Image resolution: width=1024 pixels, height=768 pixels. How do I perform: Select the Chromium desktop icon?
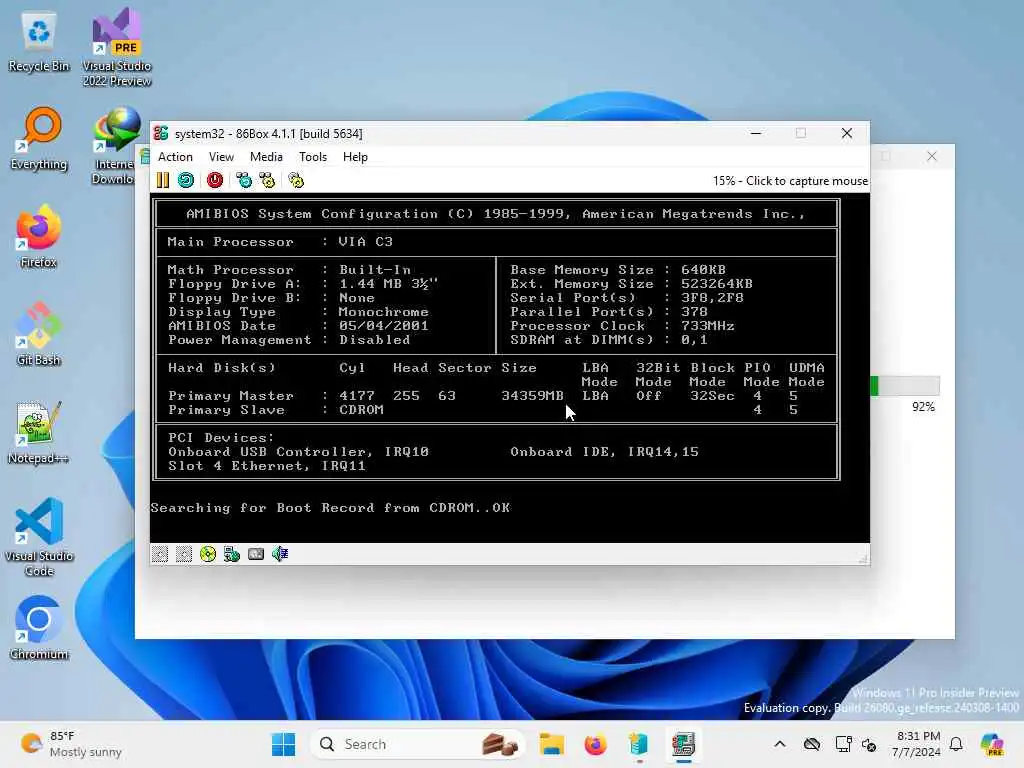39,629
